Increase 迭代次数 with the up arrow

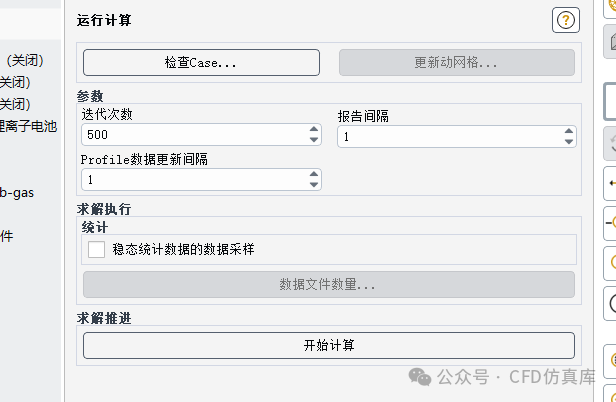point(314,129)
